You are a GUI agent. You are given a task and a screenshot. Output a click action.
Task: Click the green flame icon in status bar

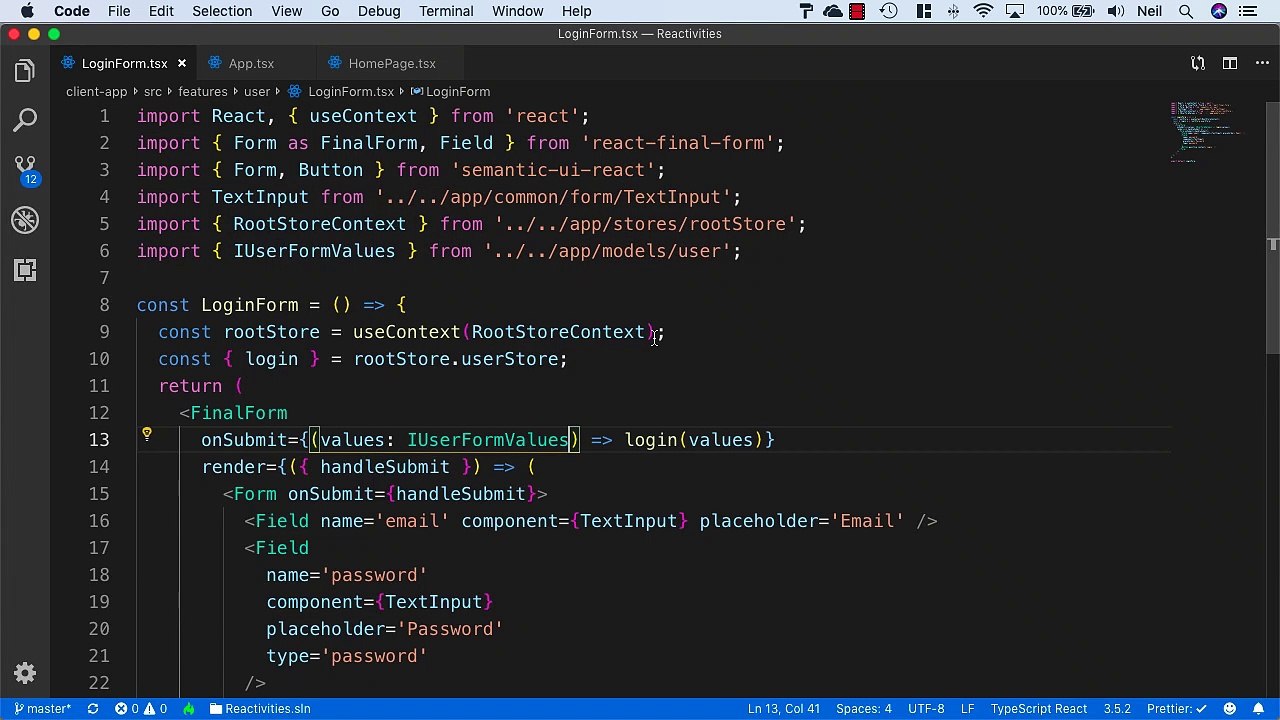click(x=188, y=709)
